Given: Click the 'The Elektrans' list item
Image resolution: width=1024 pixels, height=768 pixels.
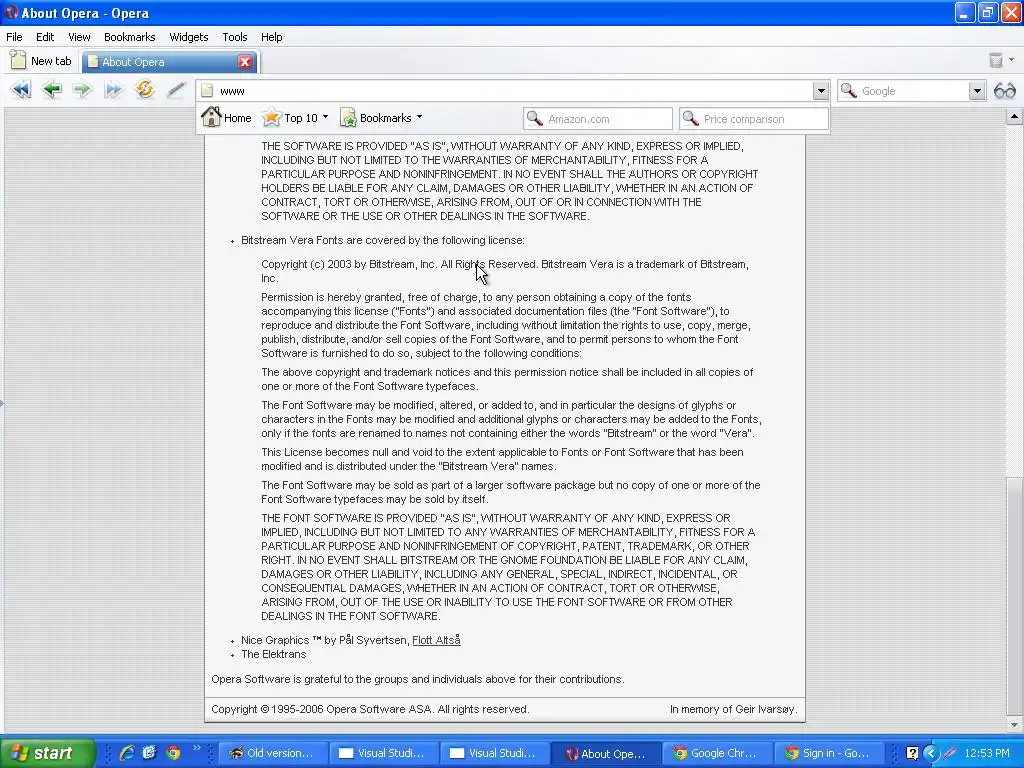Looking at the screenshot, I should 274,654.
